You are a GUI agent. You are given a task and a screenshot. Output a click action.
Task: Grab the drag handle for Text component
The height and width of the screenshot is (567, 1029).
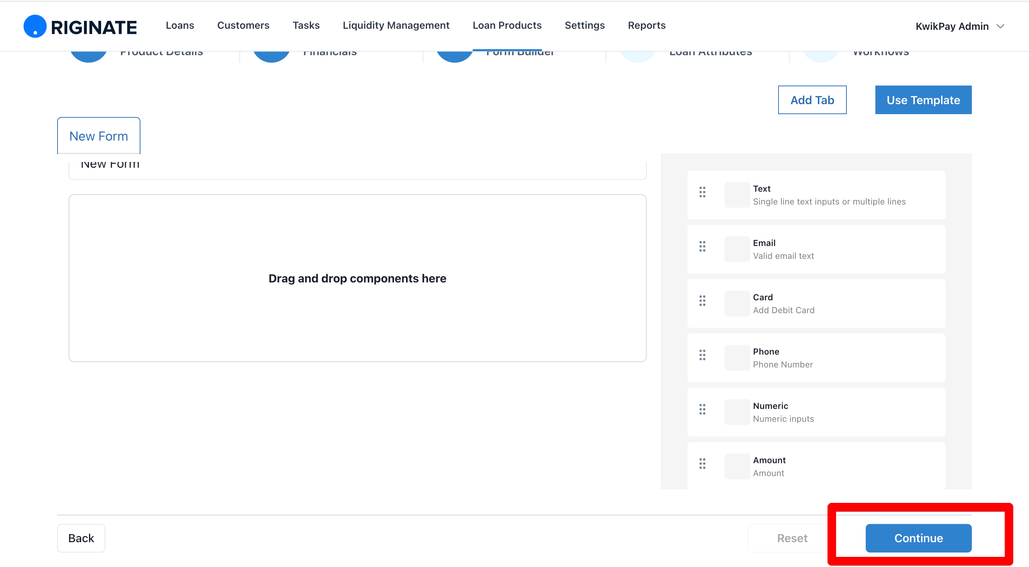(x=702, y=192)
